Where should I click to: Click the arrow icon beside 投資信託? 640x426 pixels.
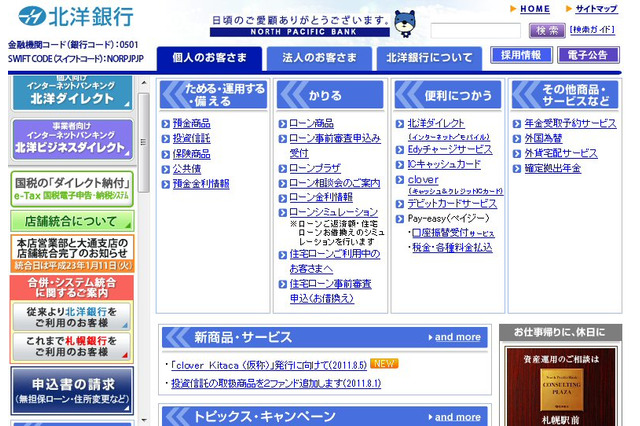pyautogui.click(x=166, y=139)
